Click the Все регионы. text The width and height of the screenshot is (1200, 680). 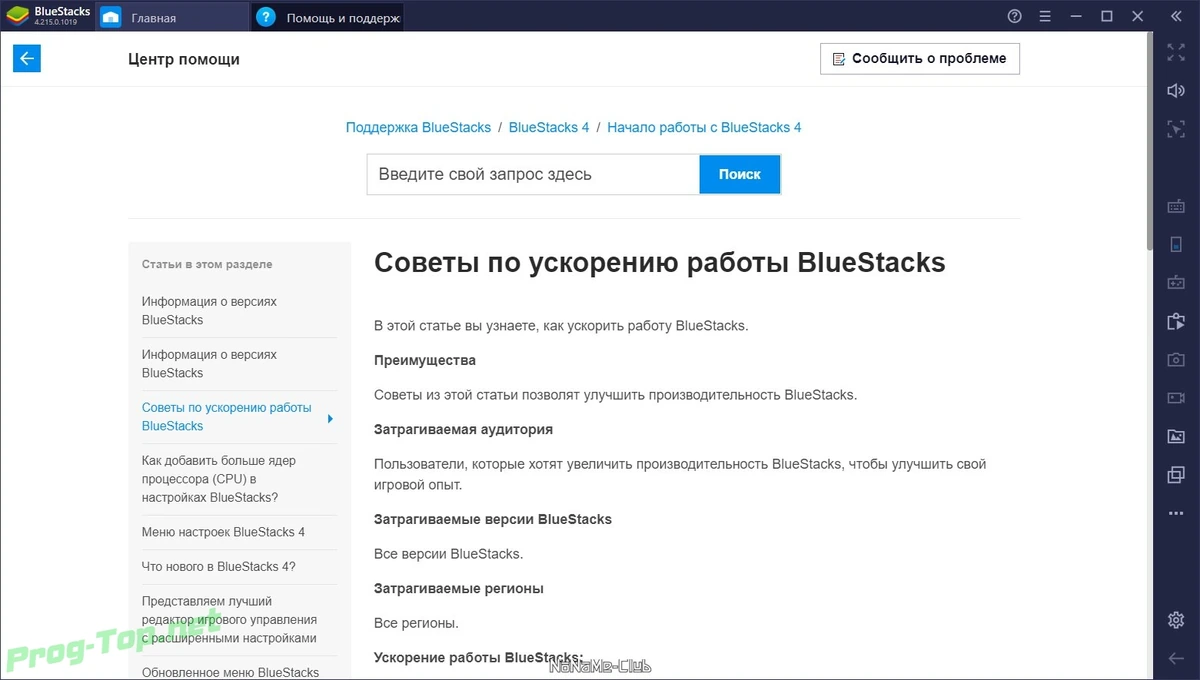coord(416,623)
